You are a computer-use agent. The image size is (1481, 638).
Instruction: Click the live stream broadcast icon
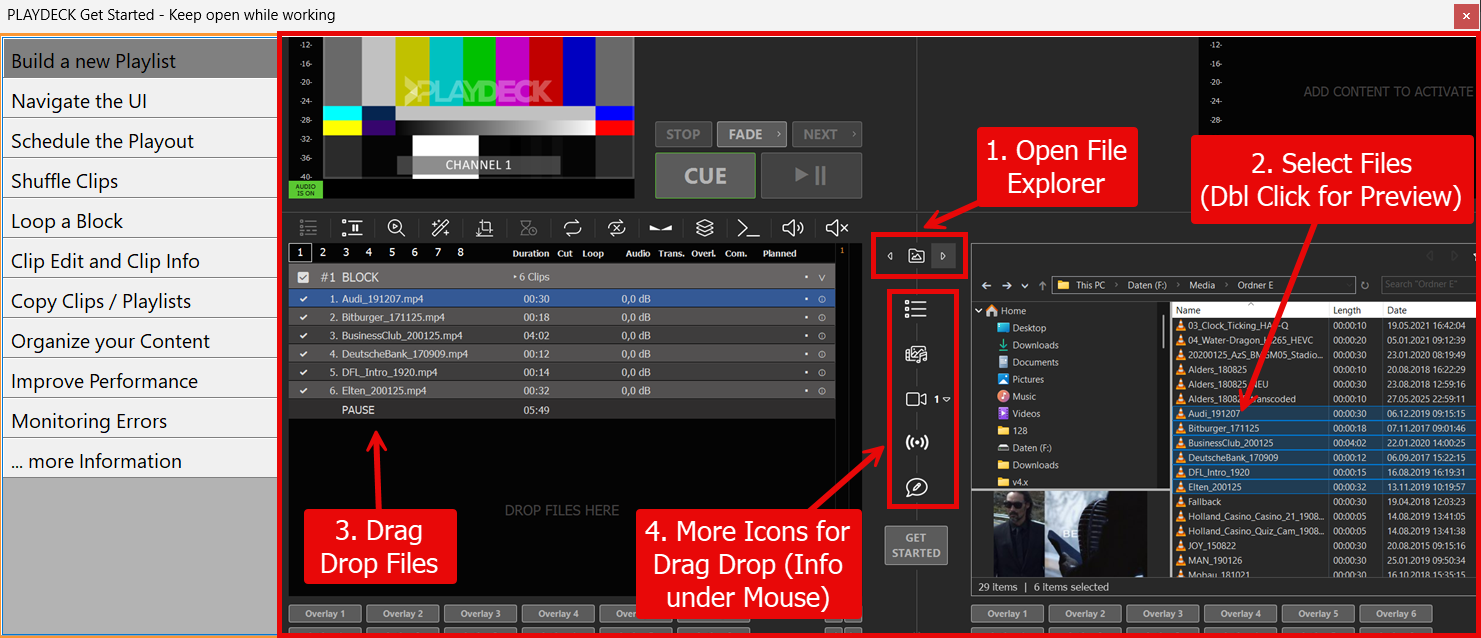coord(916,442)
